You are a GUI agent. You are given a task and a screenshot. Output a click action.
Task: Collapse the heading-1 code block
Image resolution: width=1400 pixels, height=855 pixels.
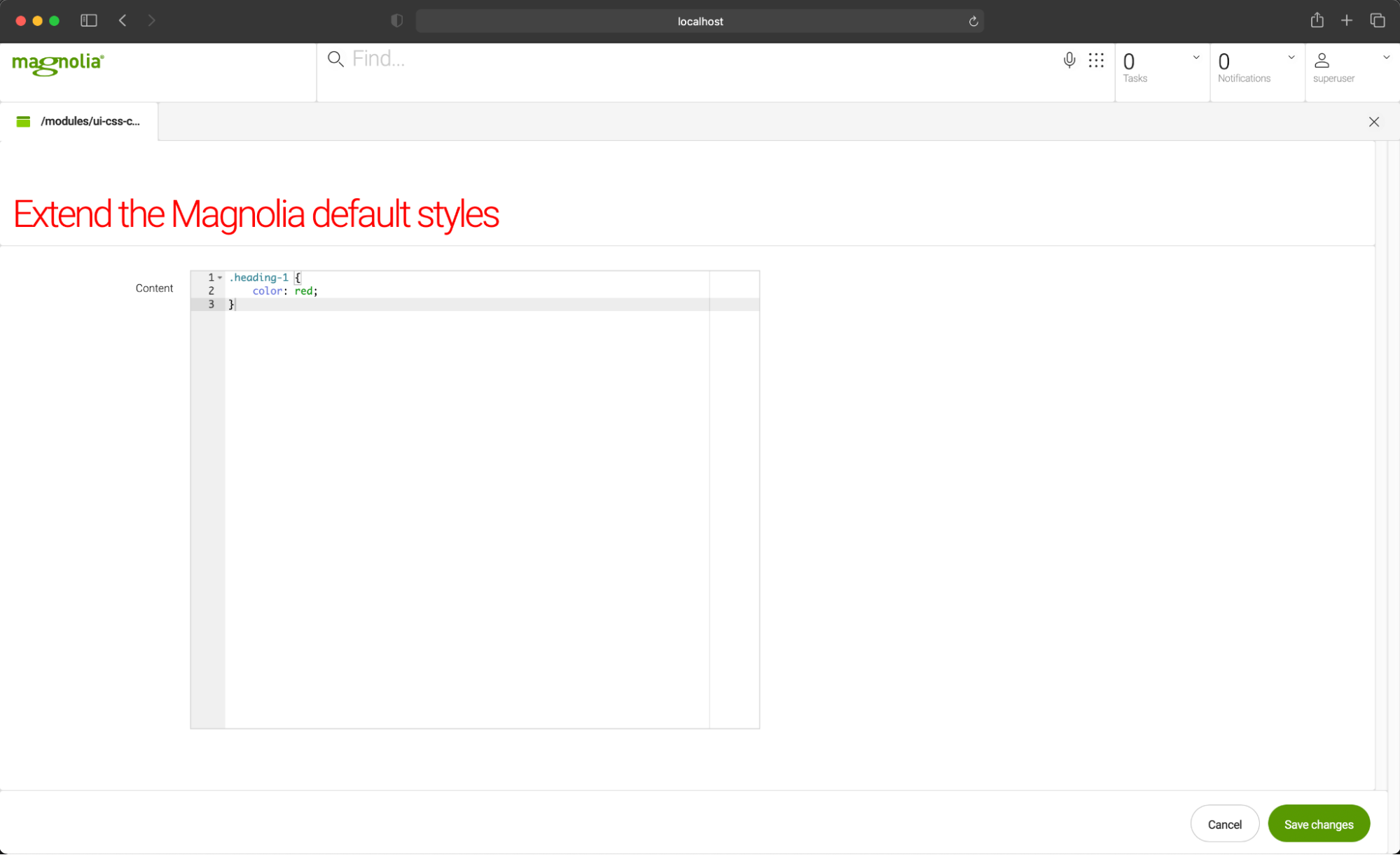click(221, 277)
